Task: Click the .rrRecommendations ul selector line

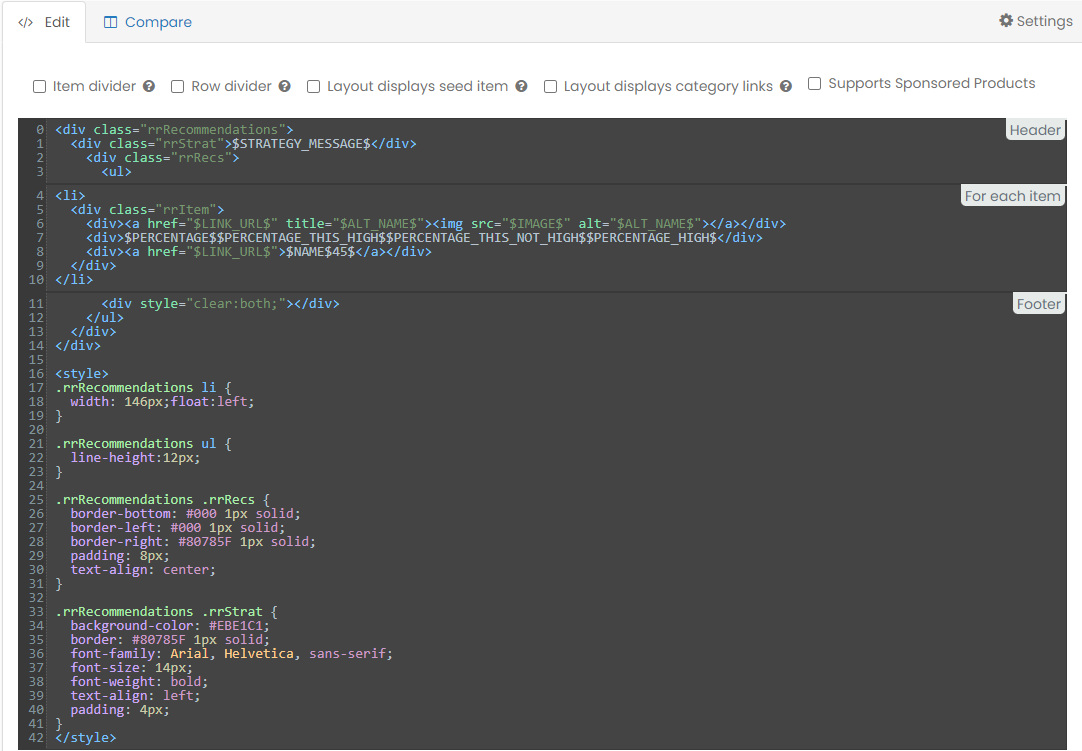Action: point(143,443)
